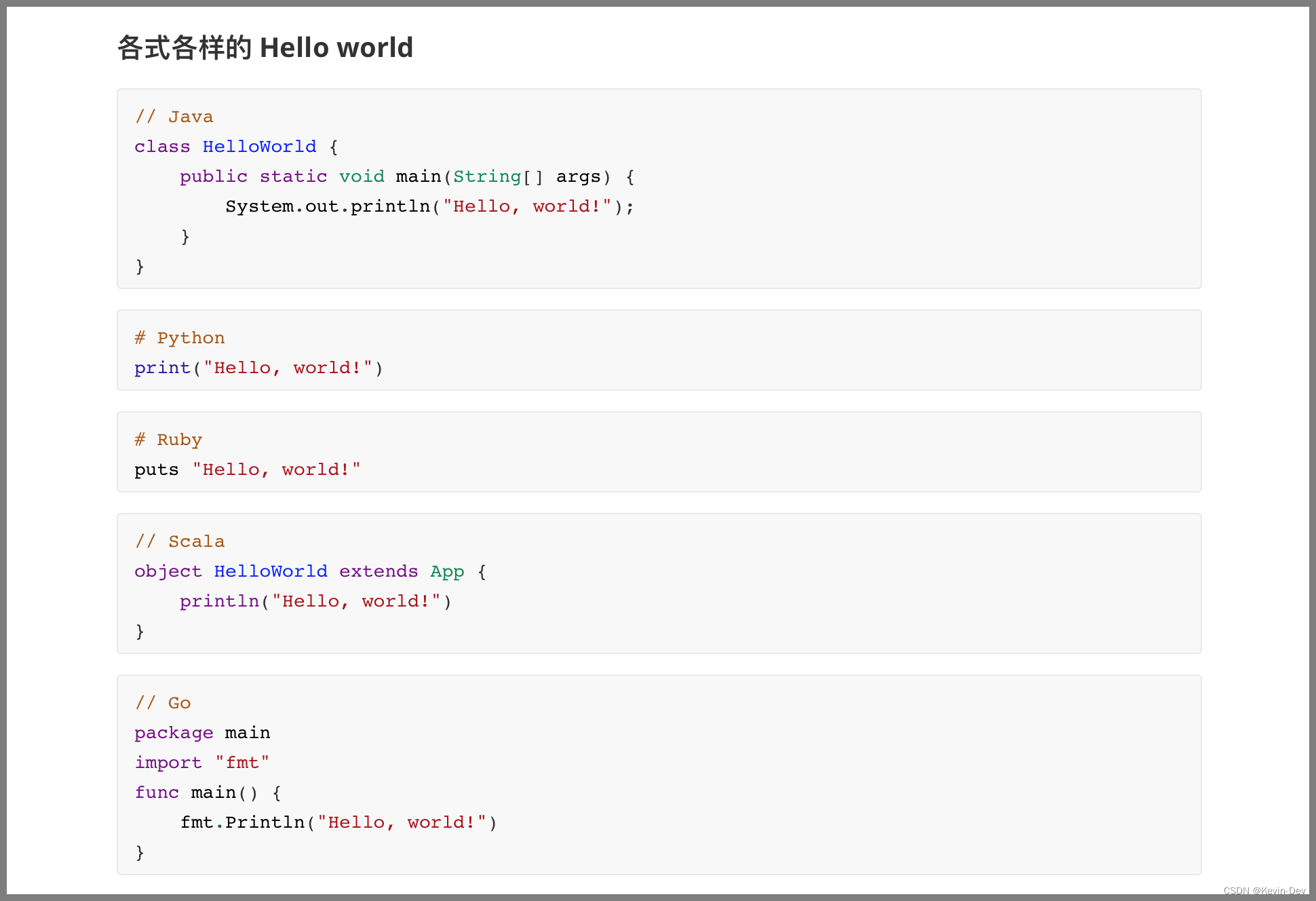Click the System.out.println statement

click(x=429, y=206)
